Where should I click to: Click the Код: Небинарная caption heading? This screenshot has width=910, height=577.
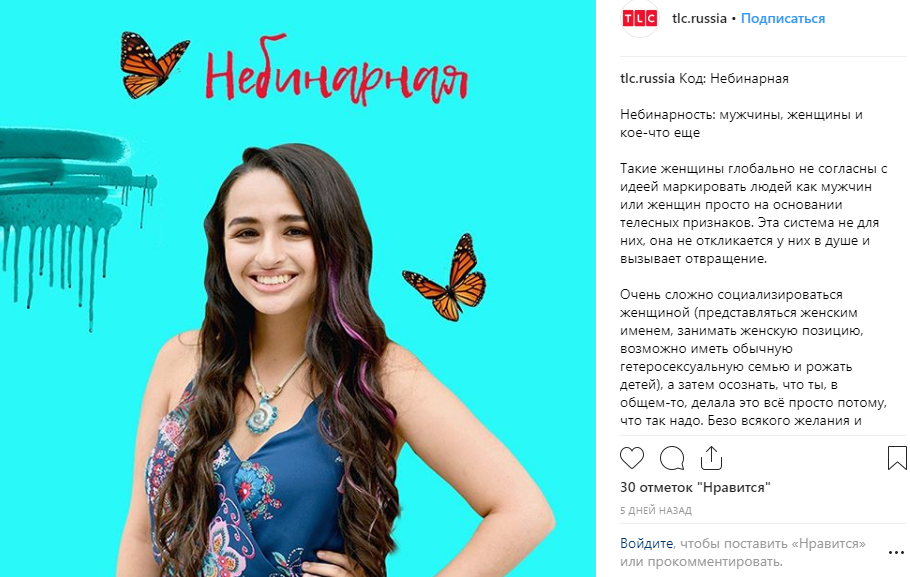pyautogui.click(x=734, y=78)
